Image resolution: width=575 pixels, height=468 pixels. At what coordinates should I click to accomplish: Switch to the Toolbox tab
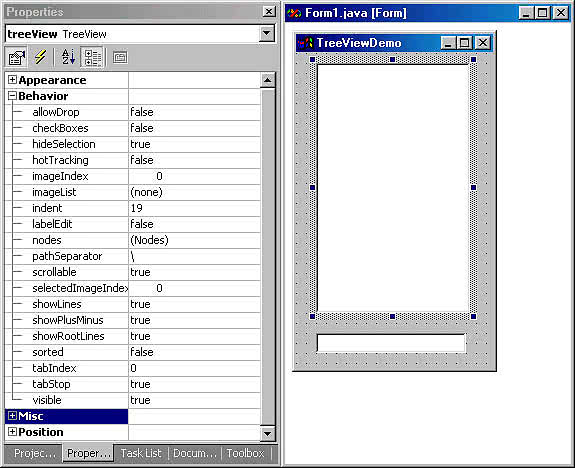point(245,453)
